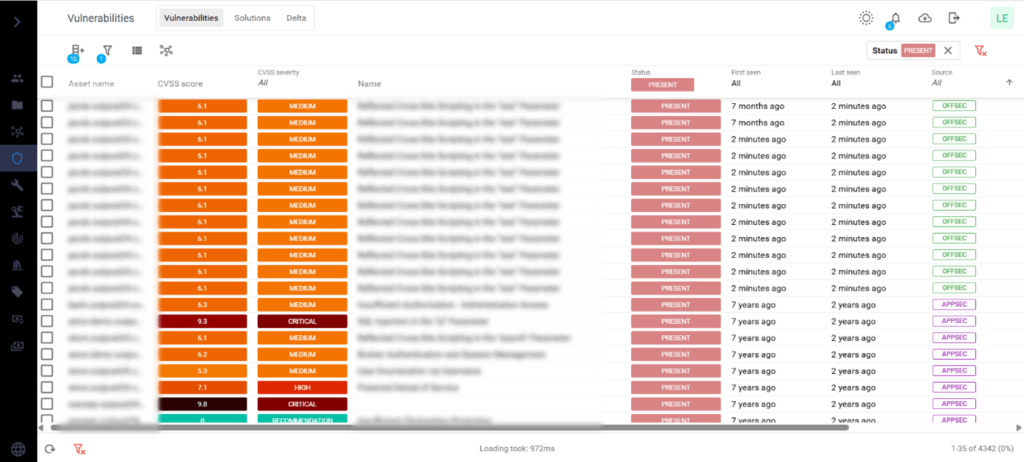This screenshot has width=1024, height=462.
Task: Open the First seen column filter
Action: tap(770, 84)
